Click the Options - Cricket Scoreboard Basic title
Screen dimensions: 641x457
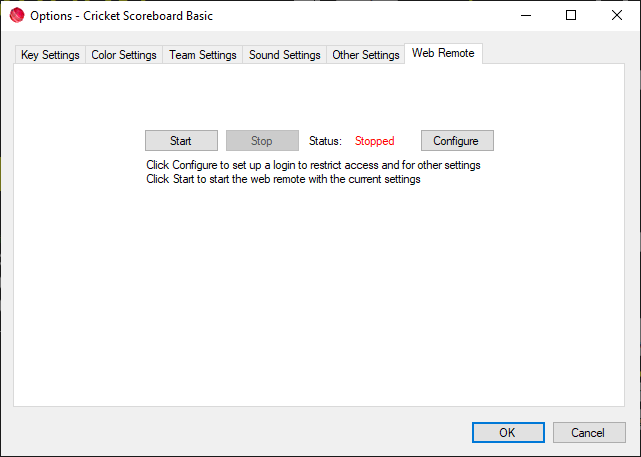coord(121,16)
